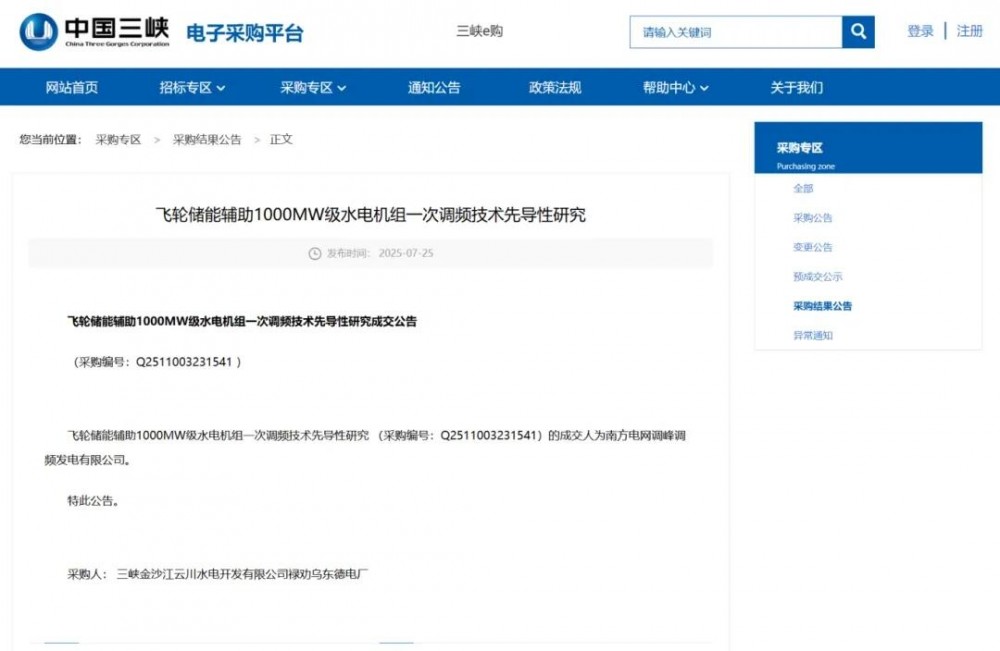Click the search magnifier icon
The height and width of the screenshot is (651, 1000).
coord(857,31)
